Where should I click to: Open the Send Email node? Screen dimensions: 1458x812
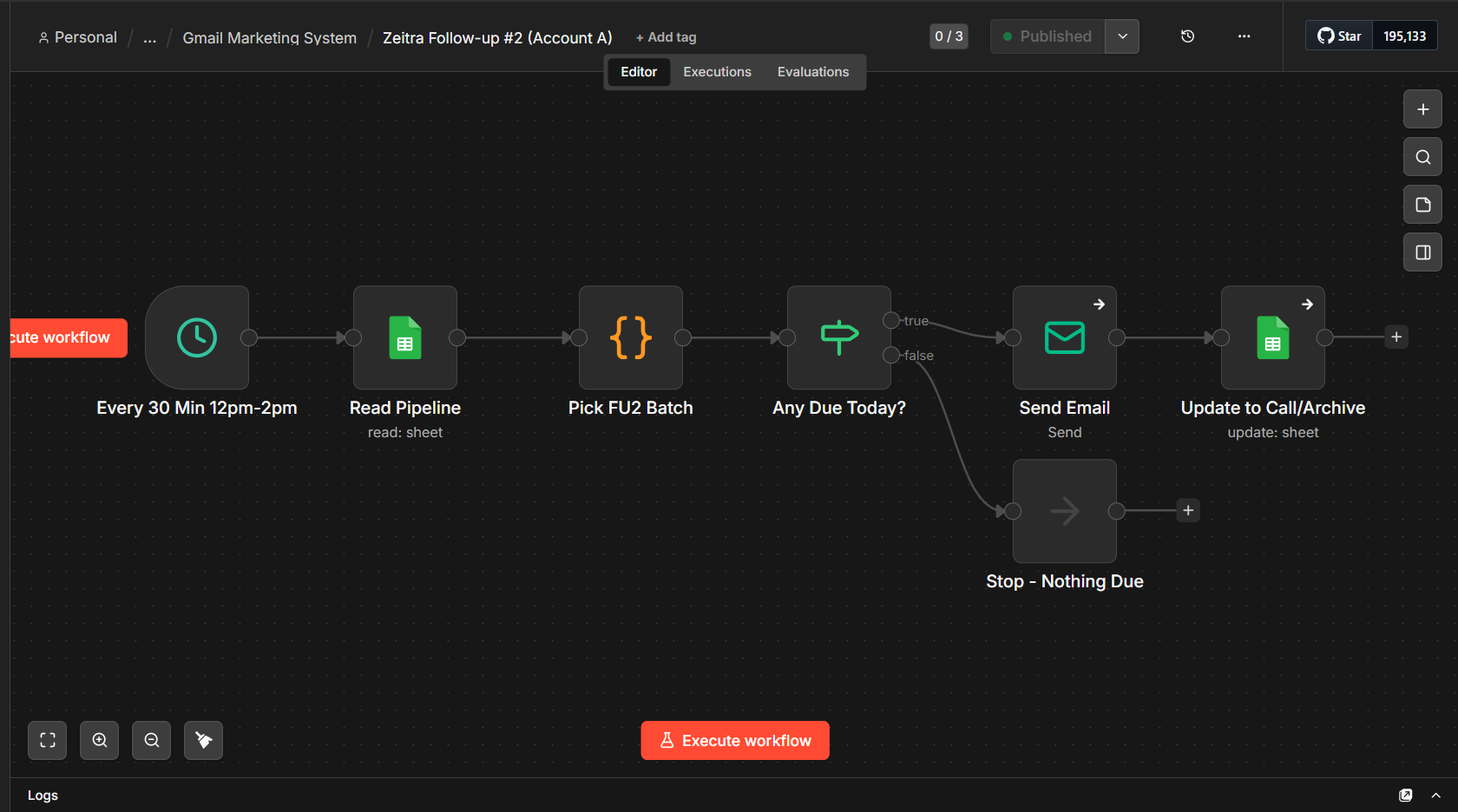click(x=1065, y=337)
